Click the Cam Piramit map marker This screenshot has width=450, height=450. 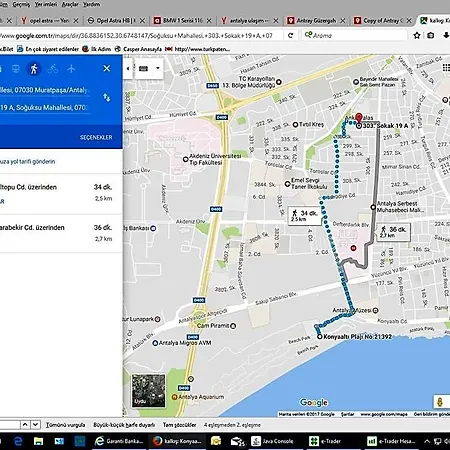click(233, 326)
